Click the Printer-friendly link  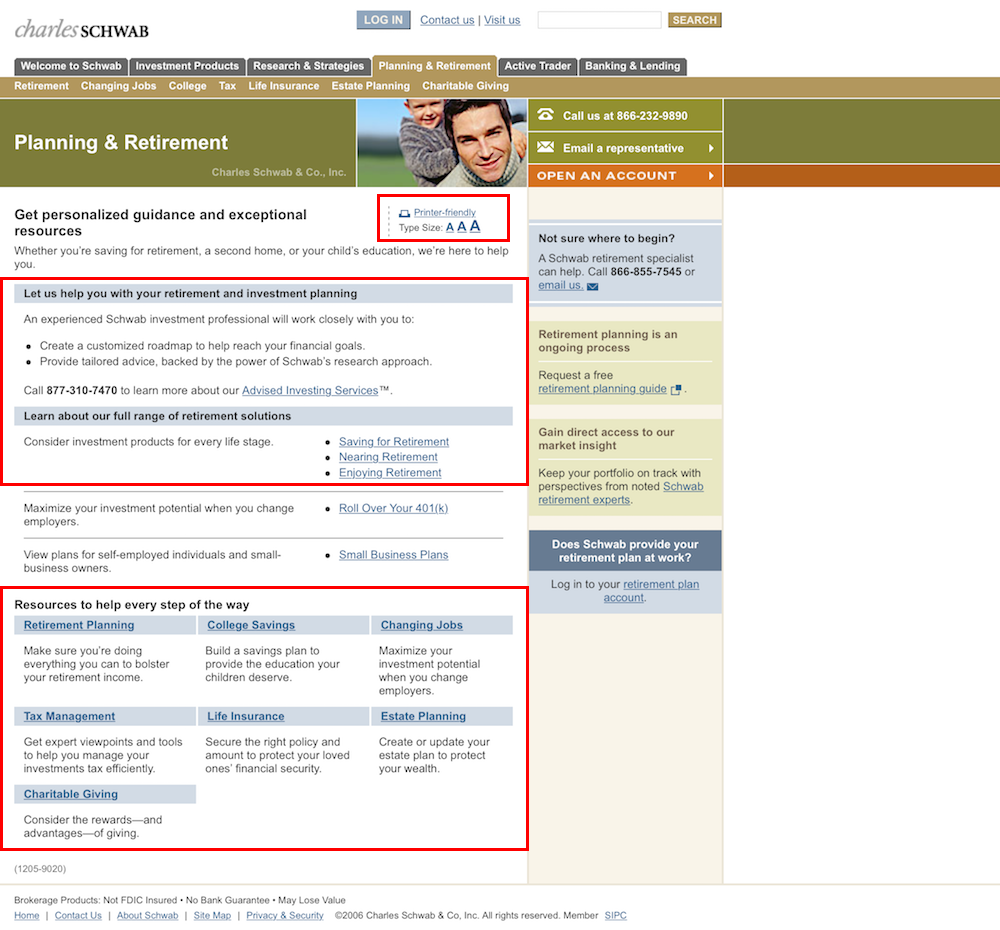point(445,212)
